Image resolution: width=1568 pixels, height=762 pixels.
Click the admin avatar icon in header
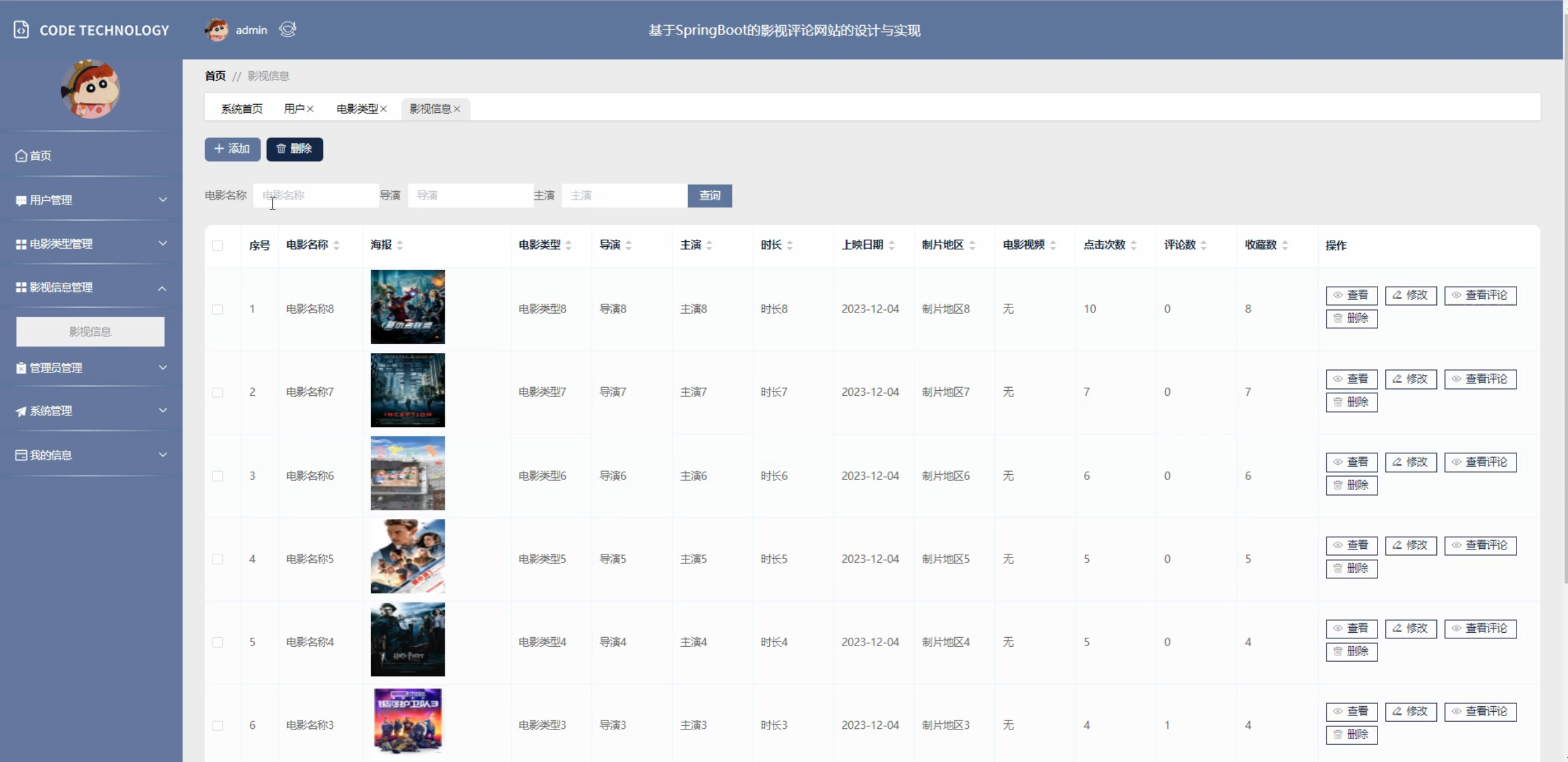[216, 29]
